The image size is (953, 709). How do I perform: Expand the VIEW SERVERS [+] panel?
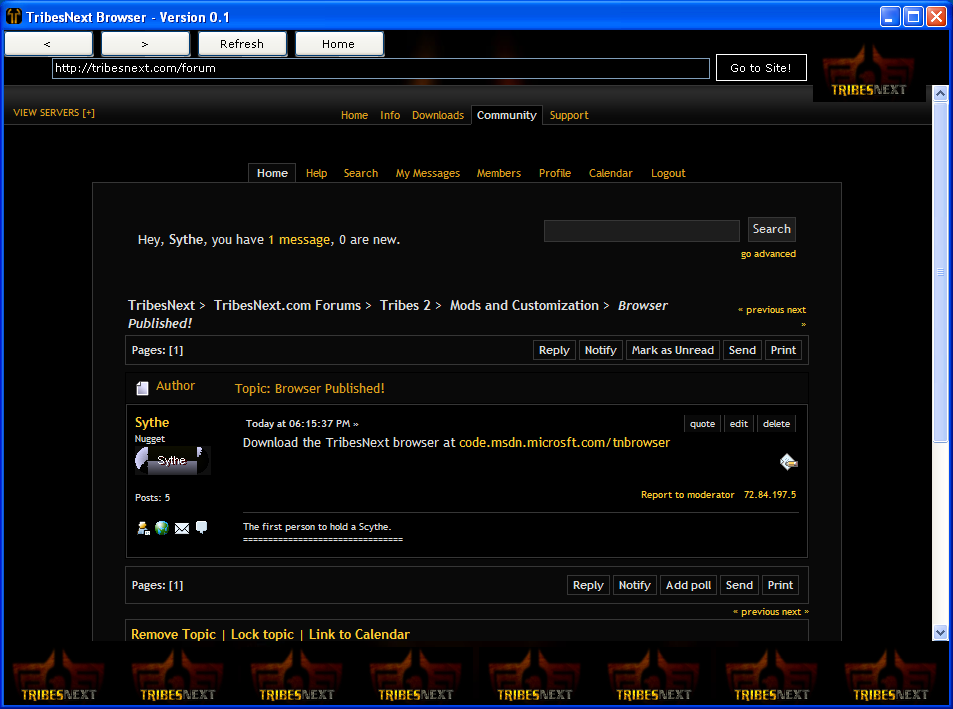coord(54,112)
